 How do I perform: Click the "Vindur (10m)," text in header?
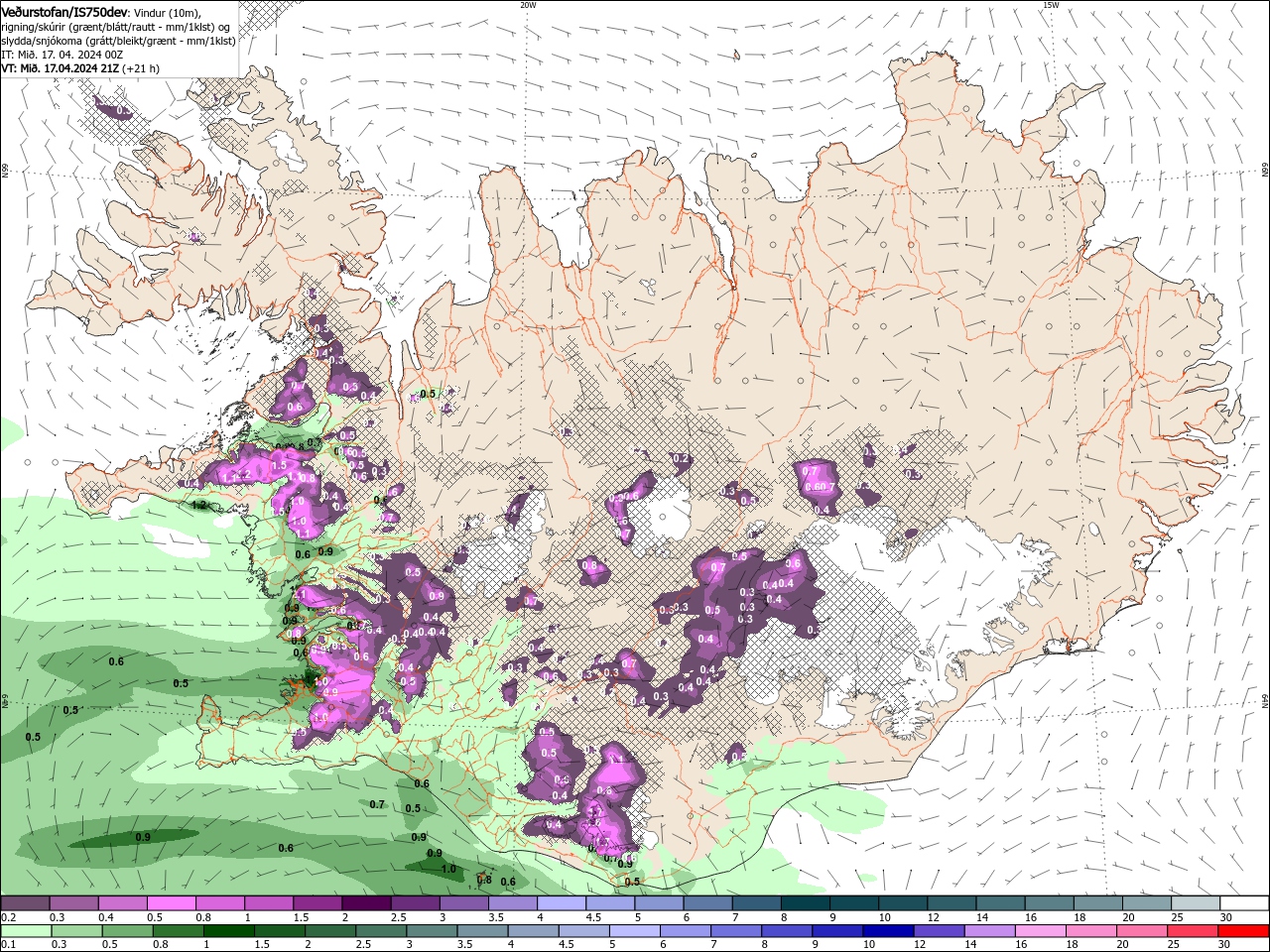click(167, 12)
